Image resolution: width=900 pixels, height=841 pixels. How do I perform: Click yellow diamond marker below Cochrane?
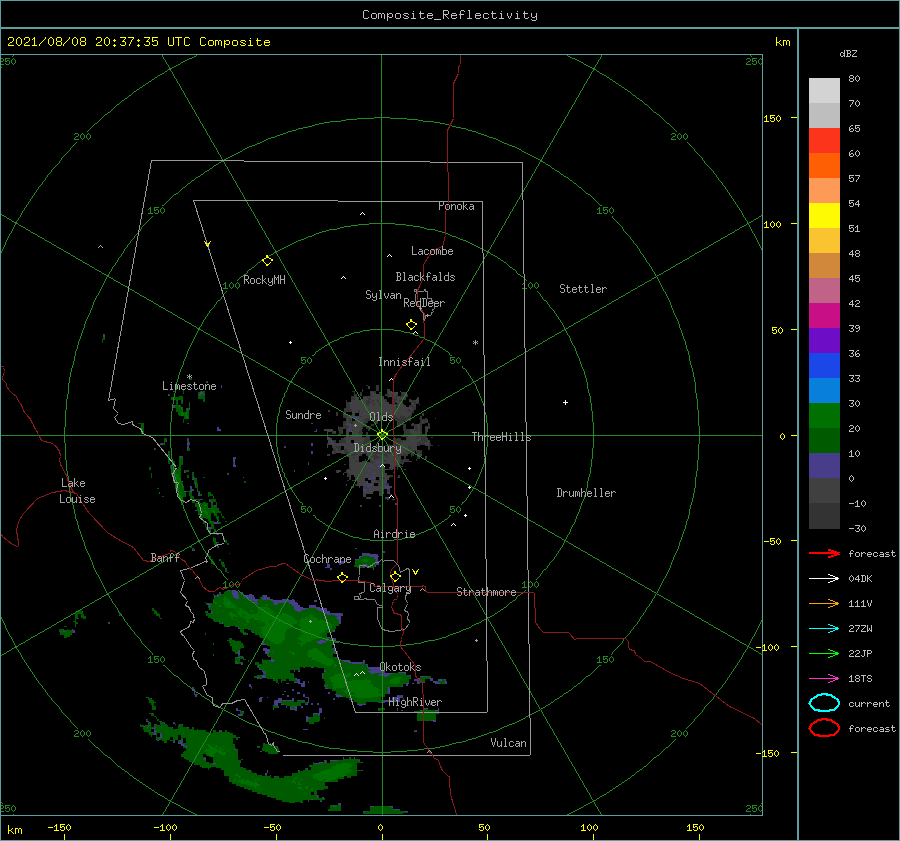point(342,577)
